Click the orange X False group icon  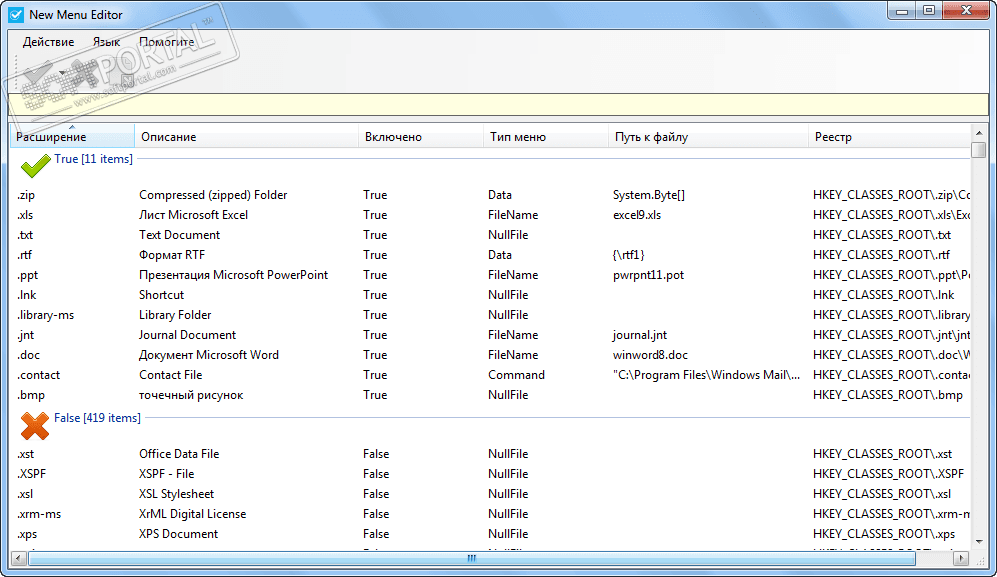tap(35, 425)
